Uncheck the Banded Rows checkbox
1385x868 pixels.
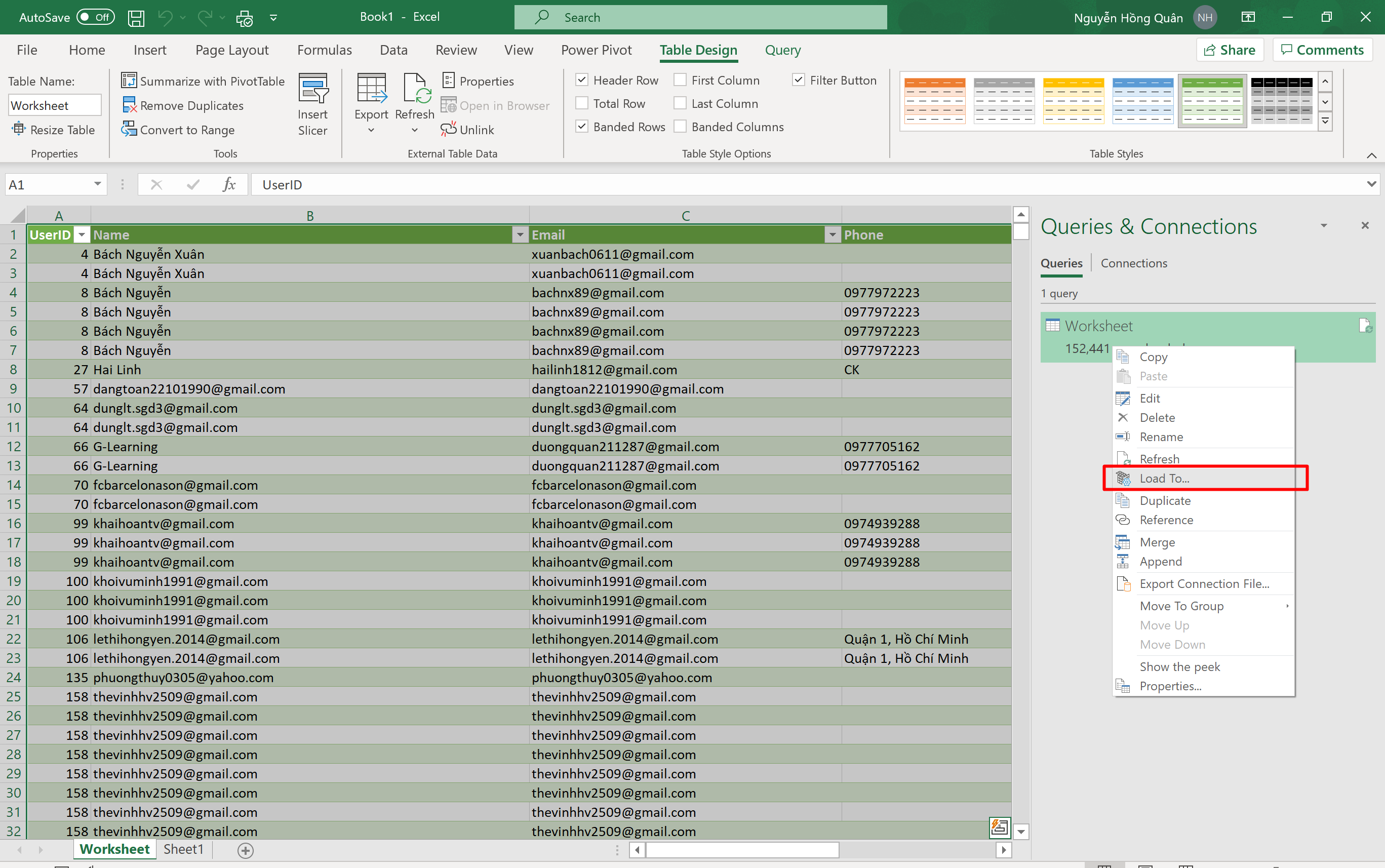(582, 127)
